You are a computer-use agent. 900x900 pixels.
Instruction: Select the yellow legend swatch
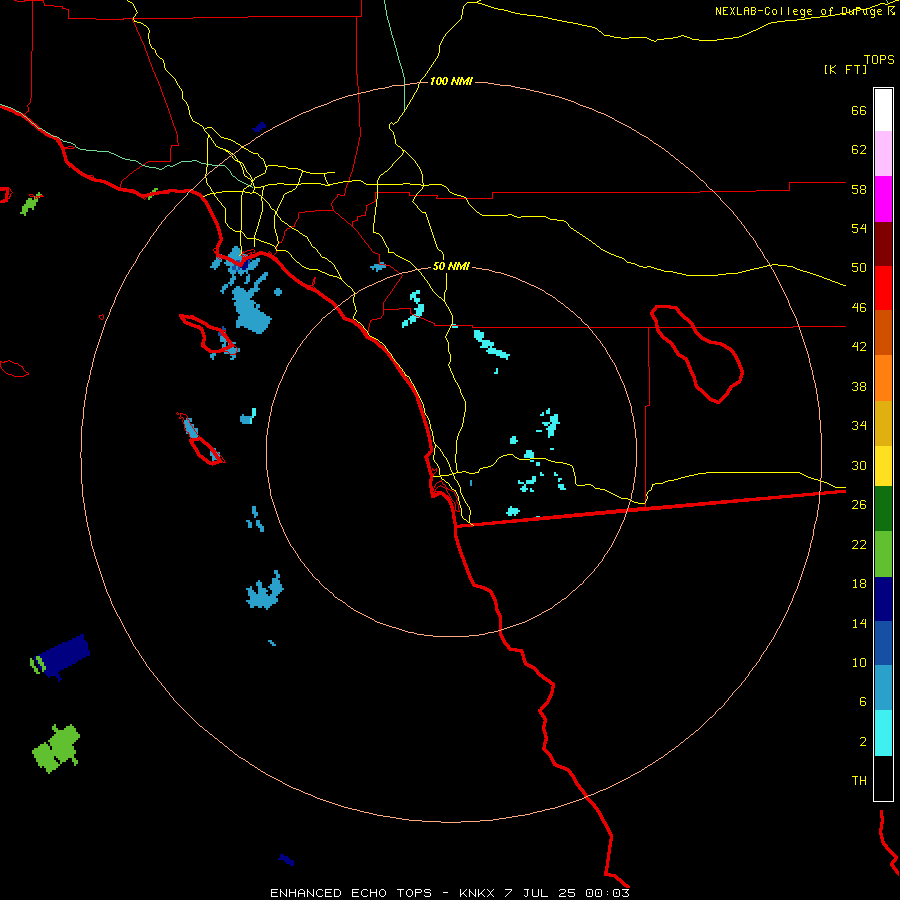pyautogui.click(x=883, y=466)
